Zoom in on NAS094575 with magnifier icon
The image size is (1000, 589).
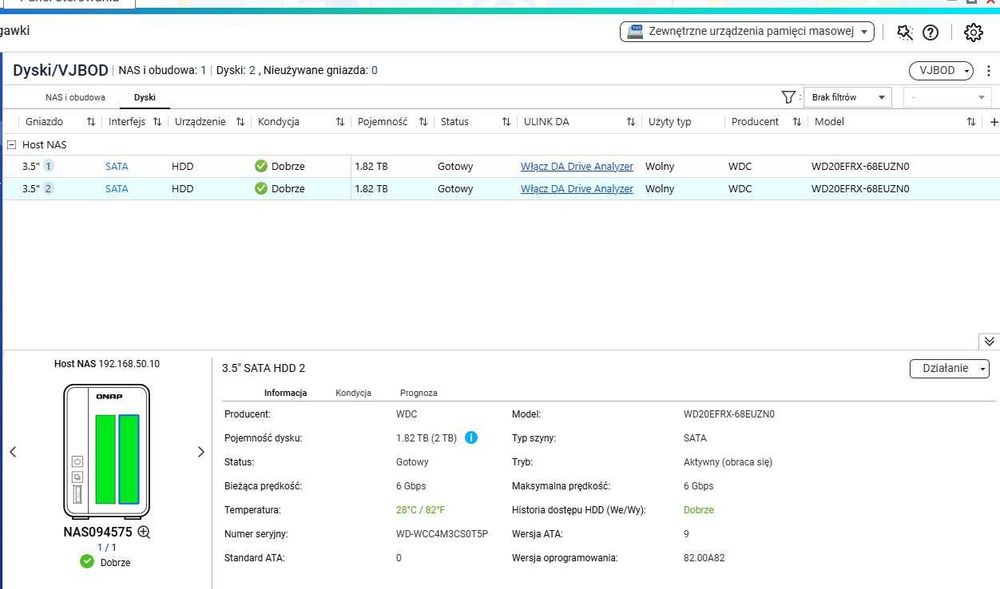[x=144, y=532]
